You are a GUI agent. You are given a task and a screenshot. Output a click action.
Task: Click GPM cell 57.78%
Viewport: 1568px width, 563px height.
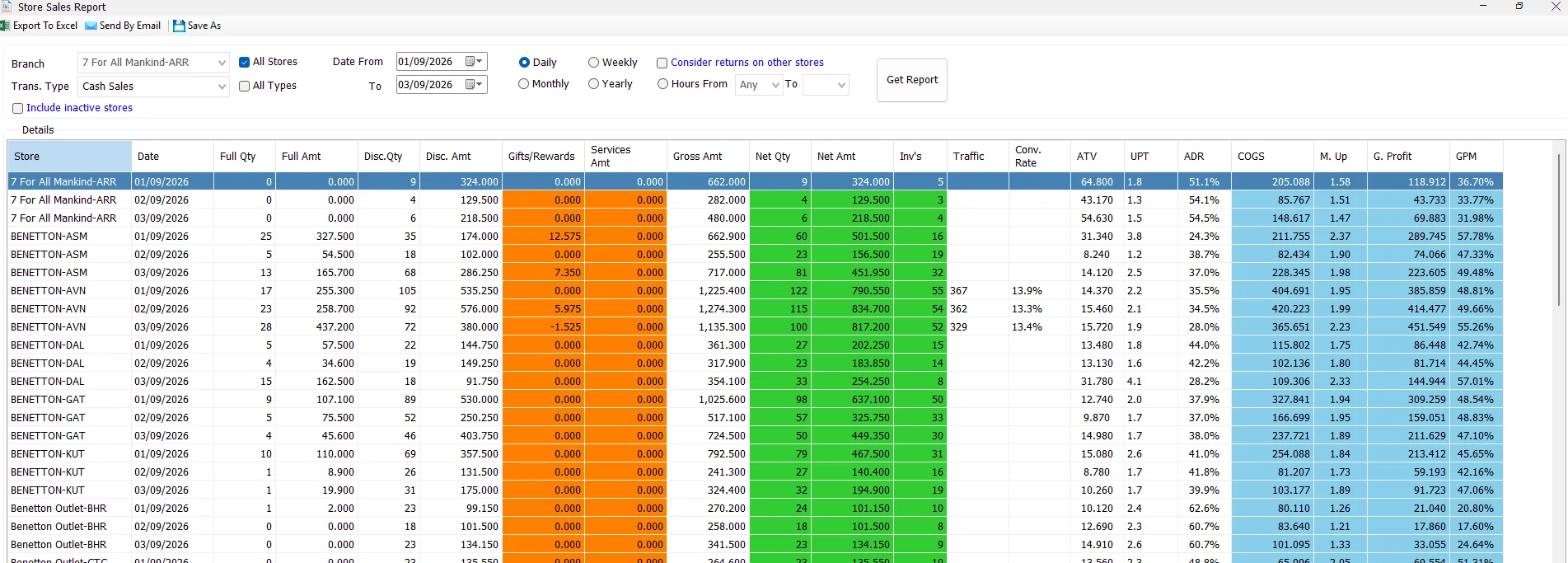(x=1475, y=237)
